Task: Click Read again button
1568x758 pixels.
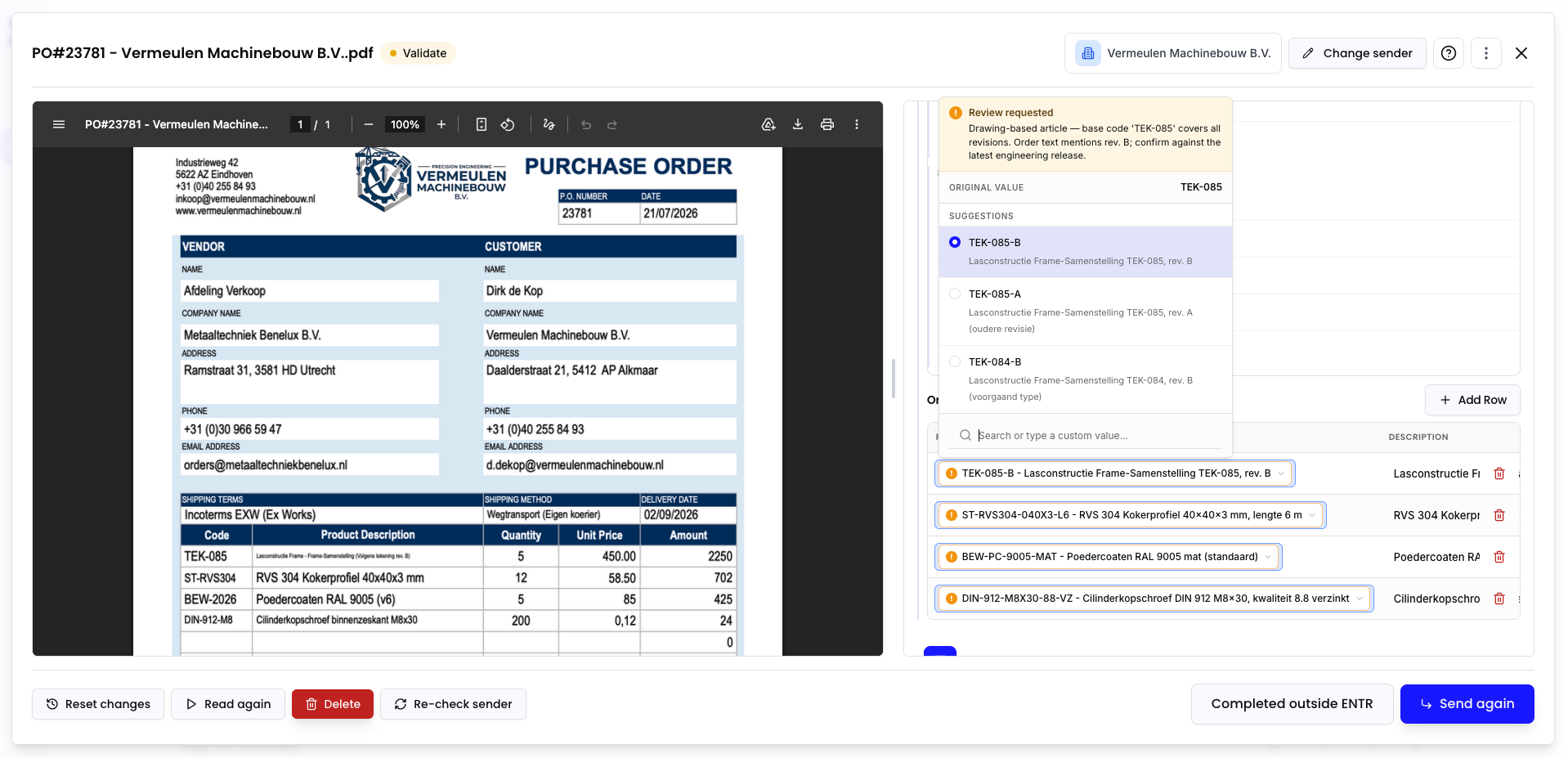Action: 228,704
